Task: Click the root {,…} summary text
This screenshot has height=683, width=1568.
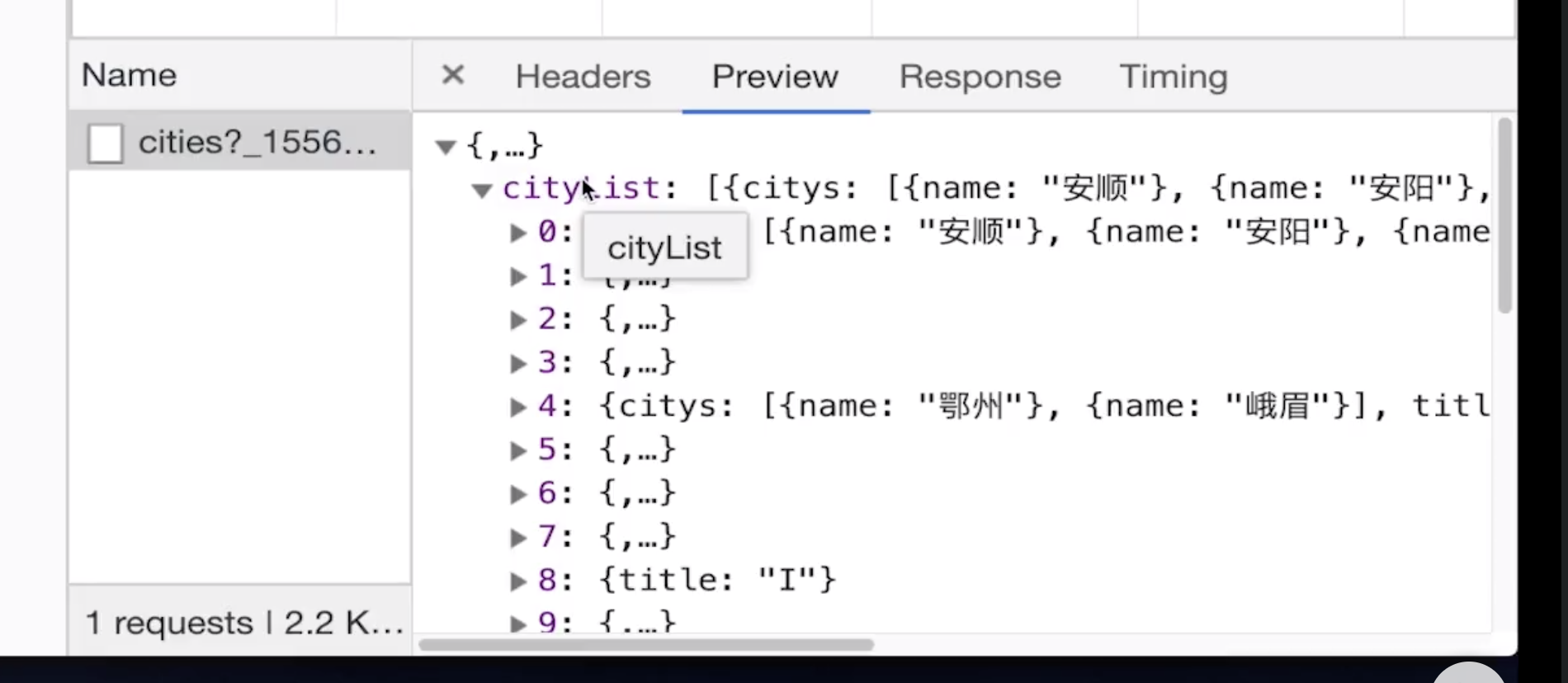Action: pyautogui.click(x=505, y=146)
